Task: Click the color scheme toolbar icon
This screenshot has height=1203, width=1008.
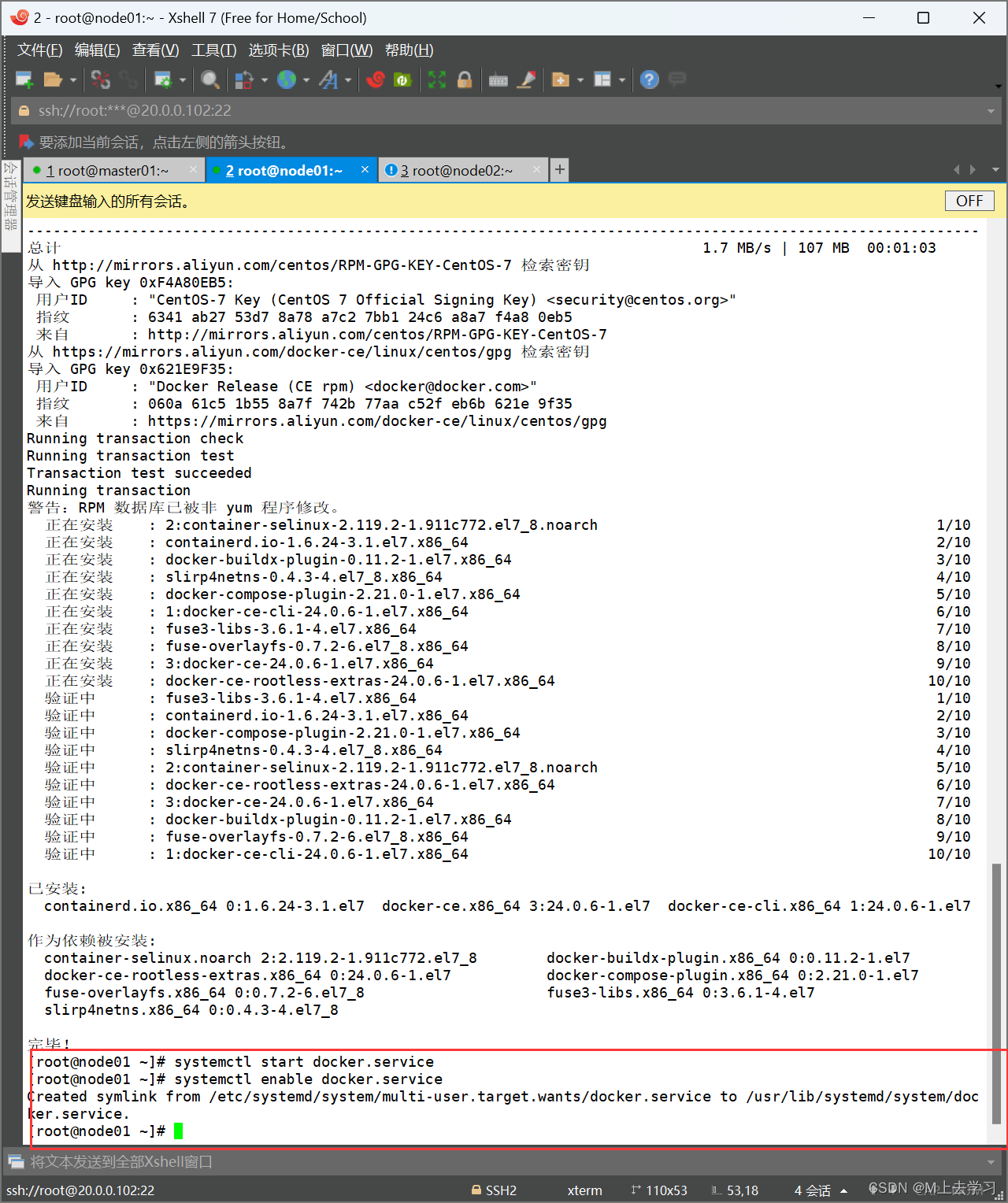Action: [x=244, y=80]
